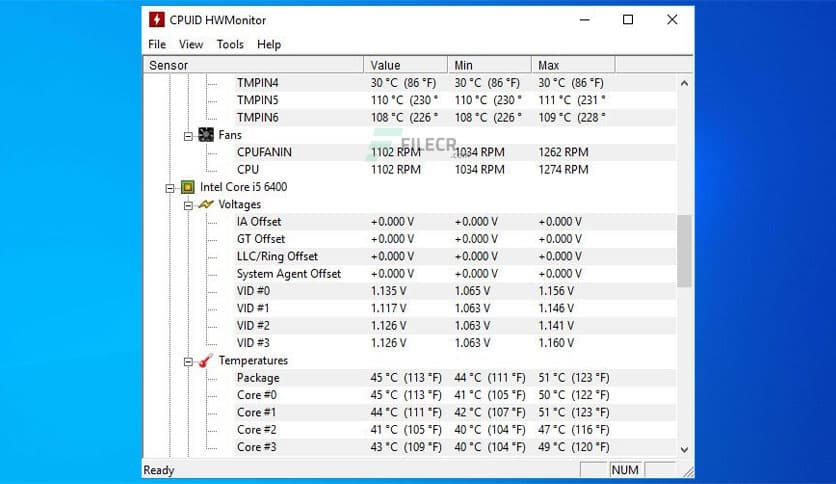
Task: Minimize the HWMonitor window
Action: [x=585, y=20]
